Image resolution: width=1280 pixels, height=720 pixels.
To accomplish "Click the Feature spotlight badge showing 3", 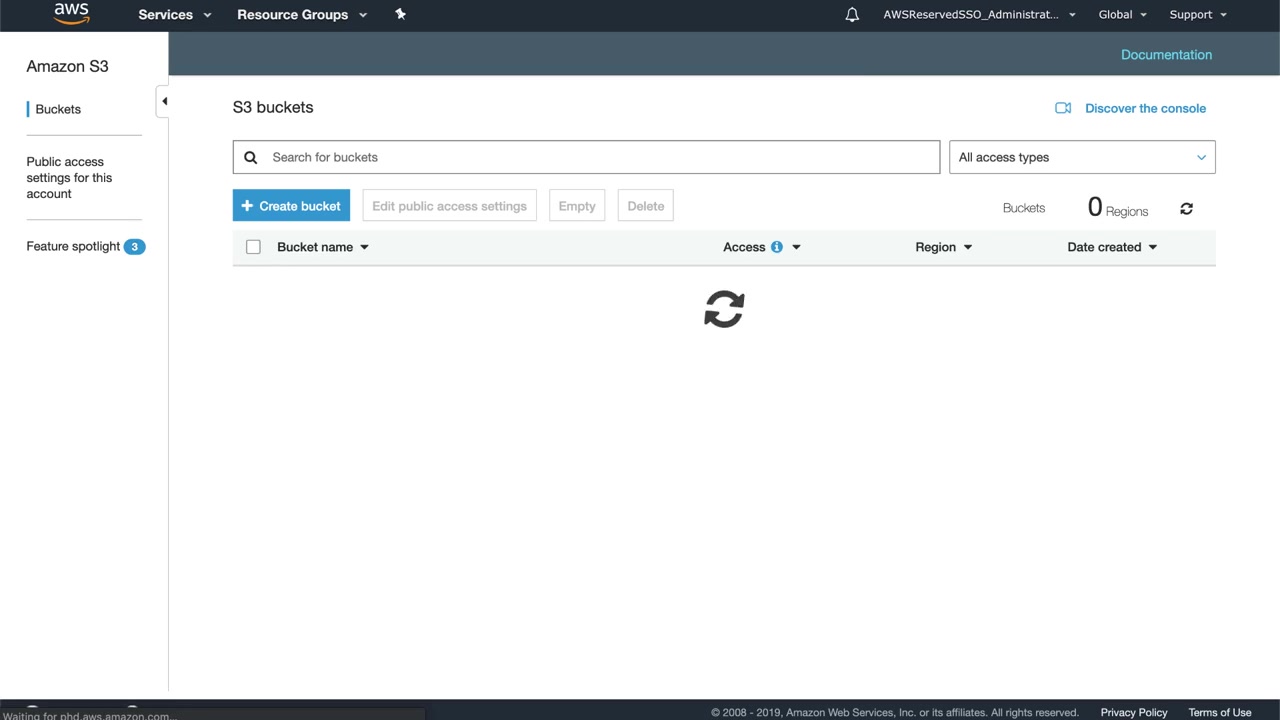I will (134, 246).
